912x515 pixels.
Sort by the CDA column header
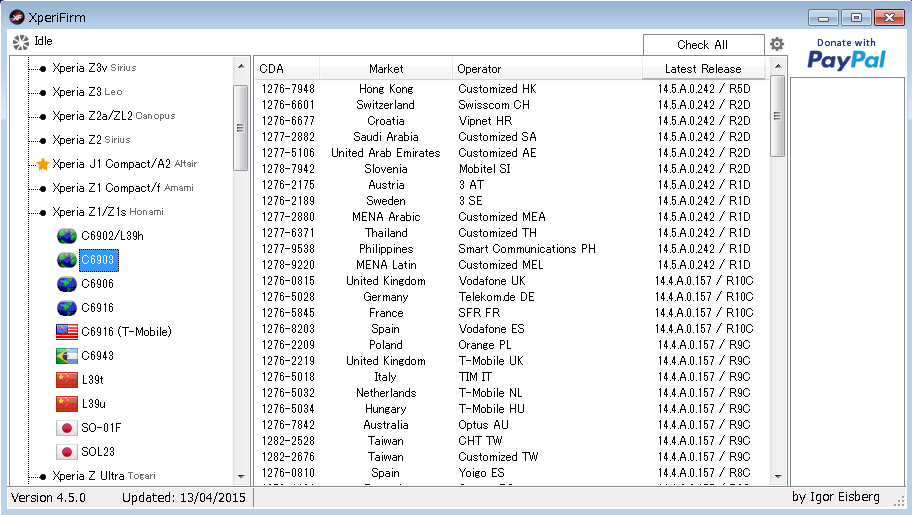(x=287, y=69)
